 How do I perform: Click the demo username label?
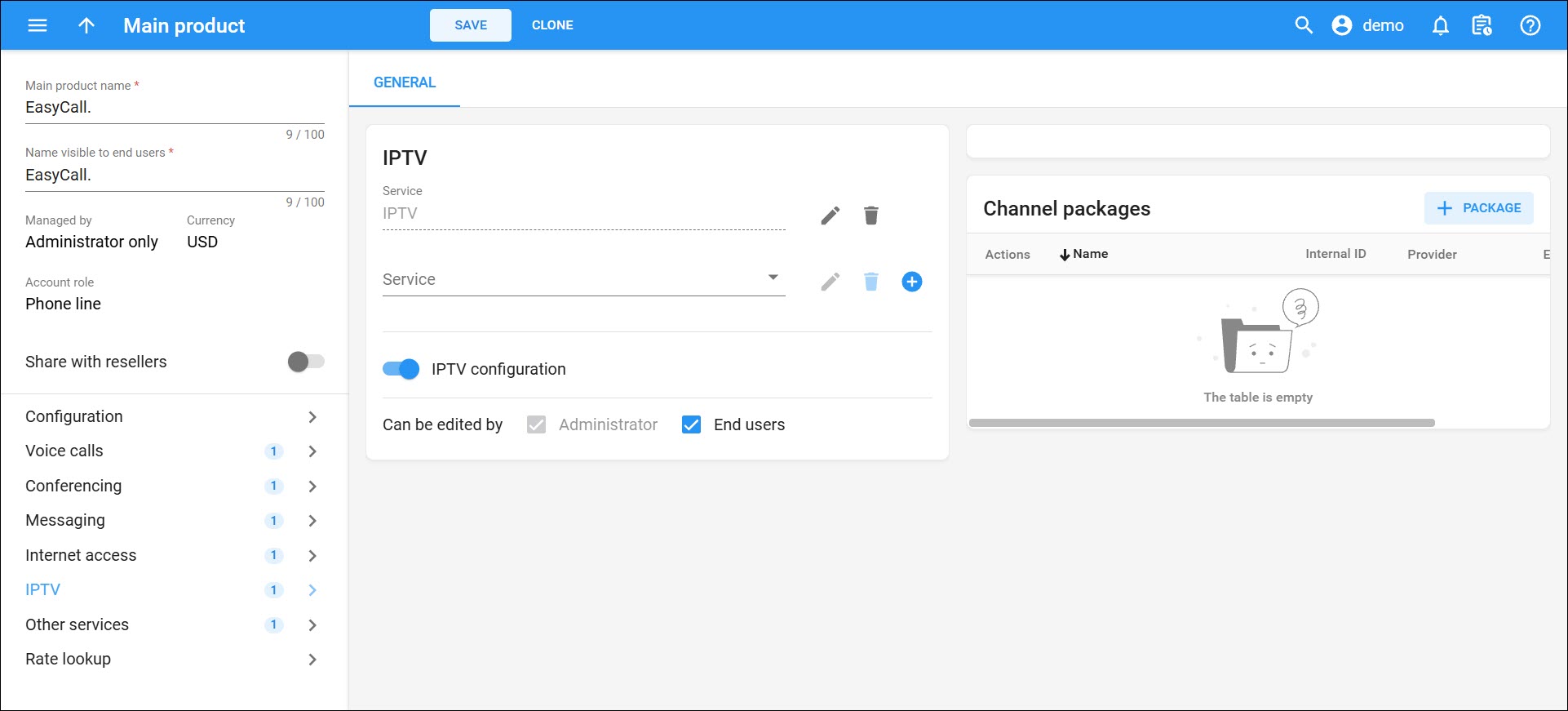[x=1383, y=25]
